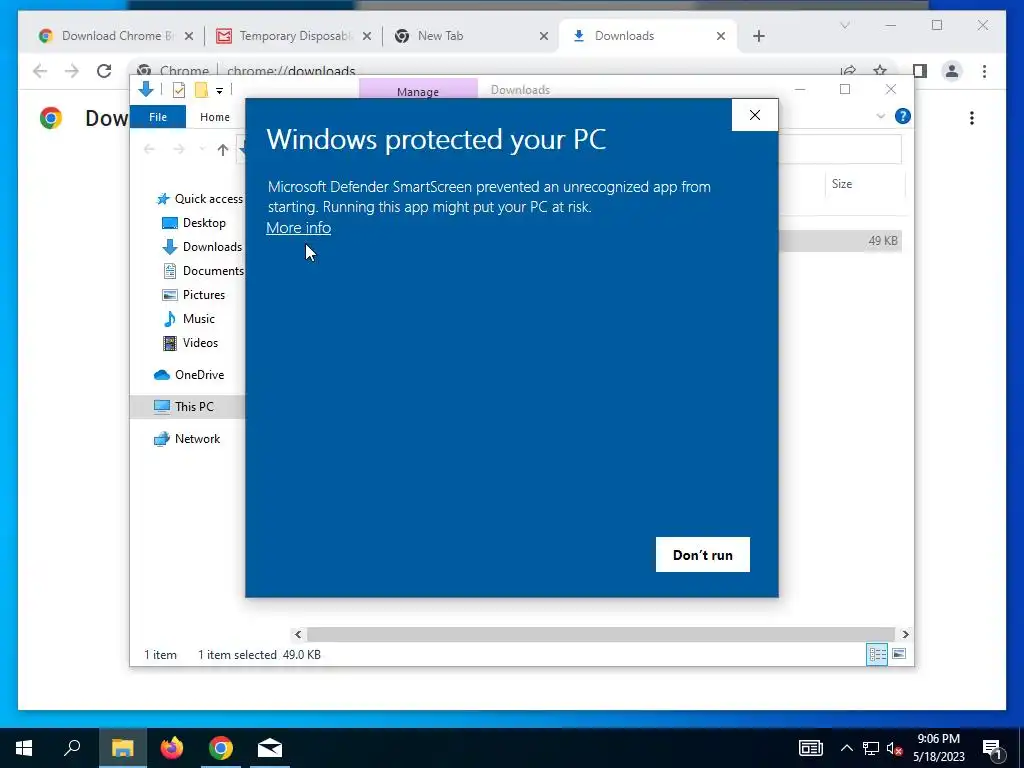Open Music in the navigation pane

[x=189, y=319]
